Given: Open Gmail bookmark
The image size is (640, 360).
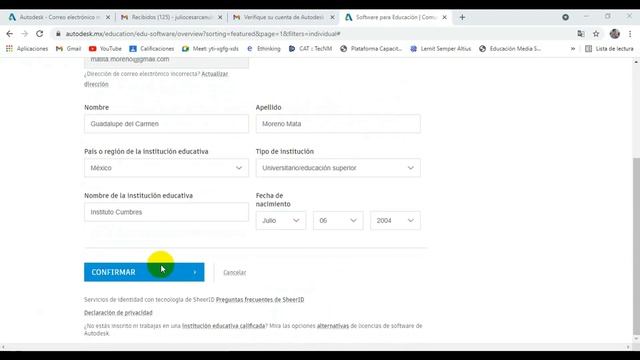Looking at the screenshot, I should (69, 49).
